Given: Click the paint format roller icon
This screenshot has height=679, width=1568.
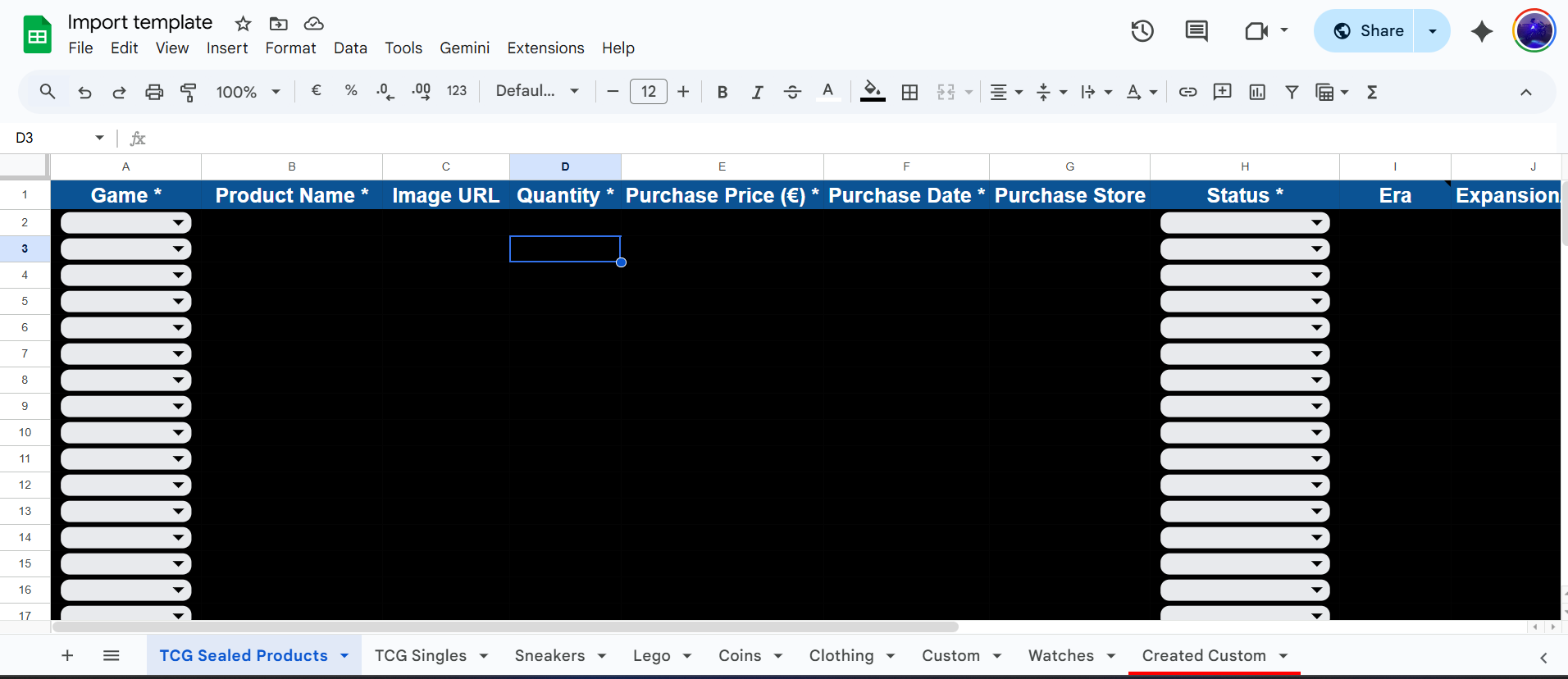Looking at the screenshot, I should pyautogui.click(x=188, y=92).
